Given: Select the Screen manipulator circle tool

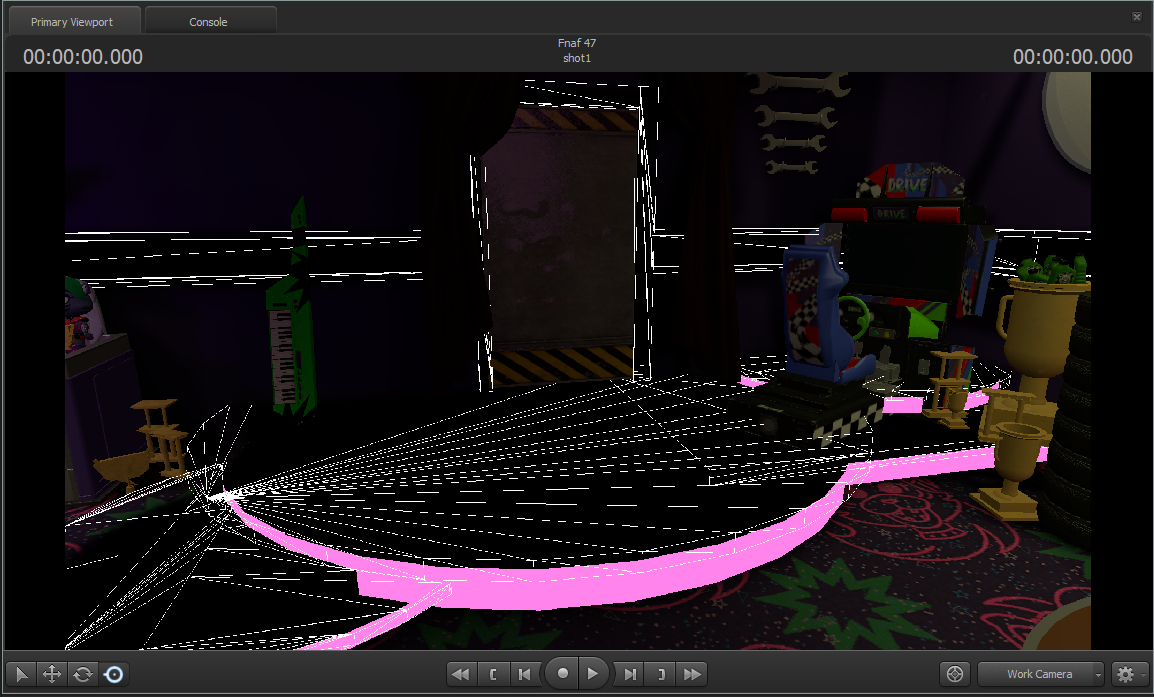Looking at the screenshot, I should tap(114, 674).
